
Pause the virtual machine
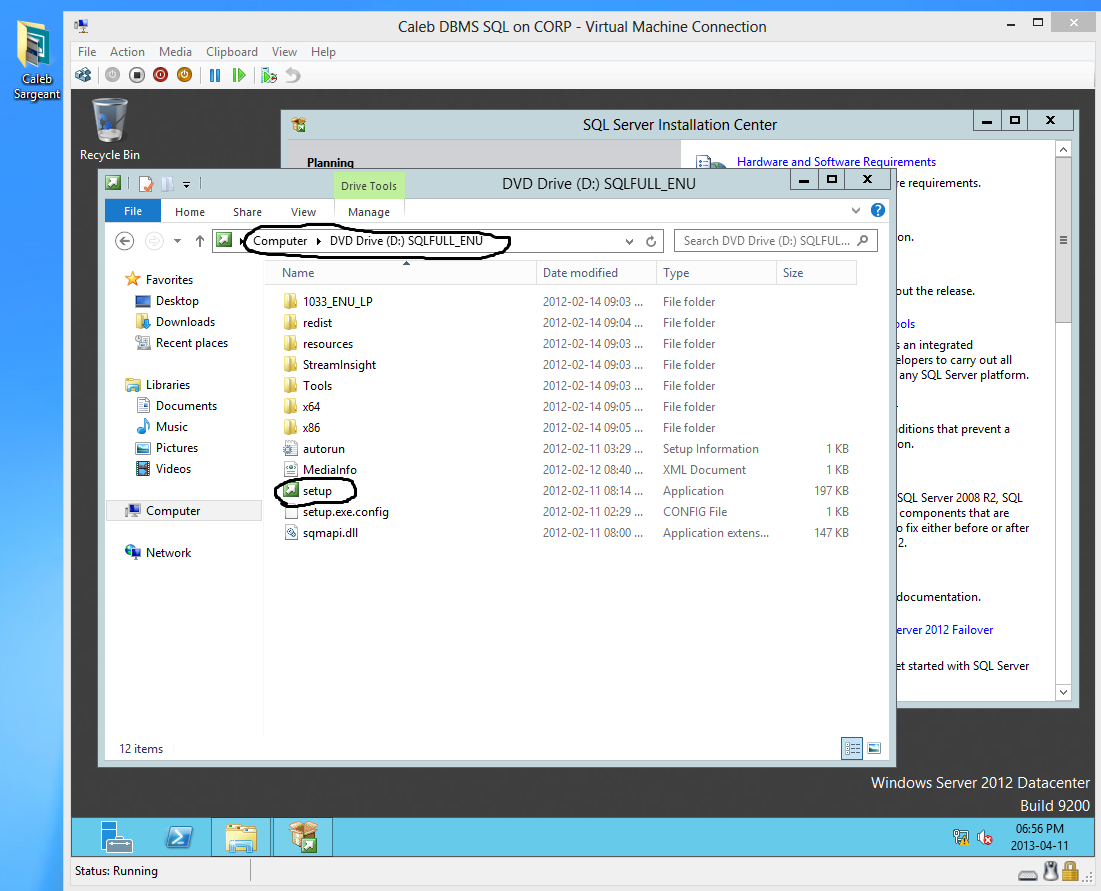pos(215,74)
